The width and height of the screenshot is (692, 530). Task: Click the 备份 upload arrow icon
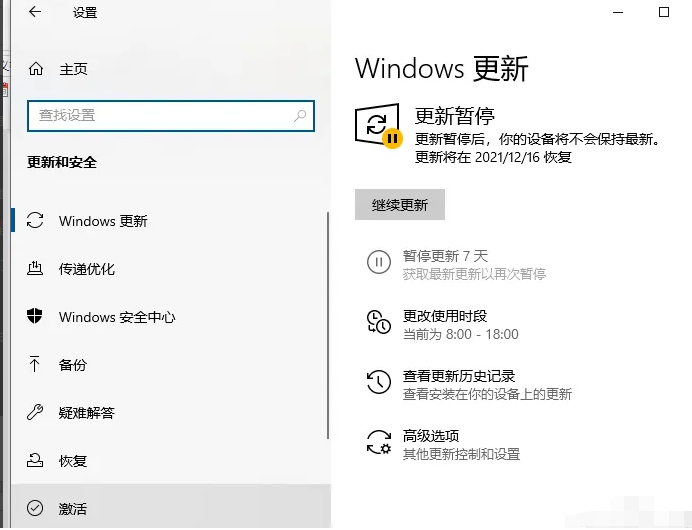point(36,365)
